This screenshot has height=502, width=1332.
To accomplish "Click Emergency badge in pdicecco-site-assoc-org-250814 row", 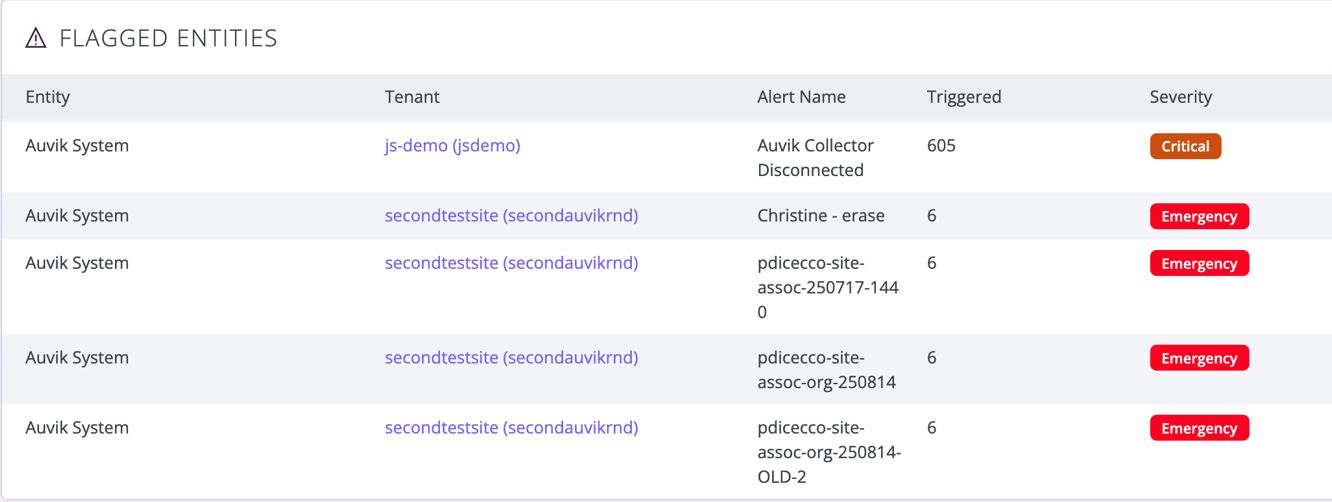I will 1199,358.
